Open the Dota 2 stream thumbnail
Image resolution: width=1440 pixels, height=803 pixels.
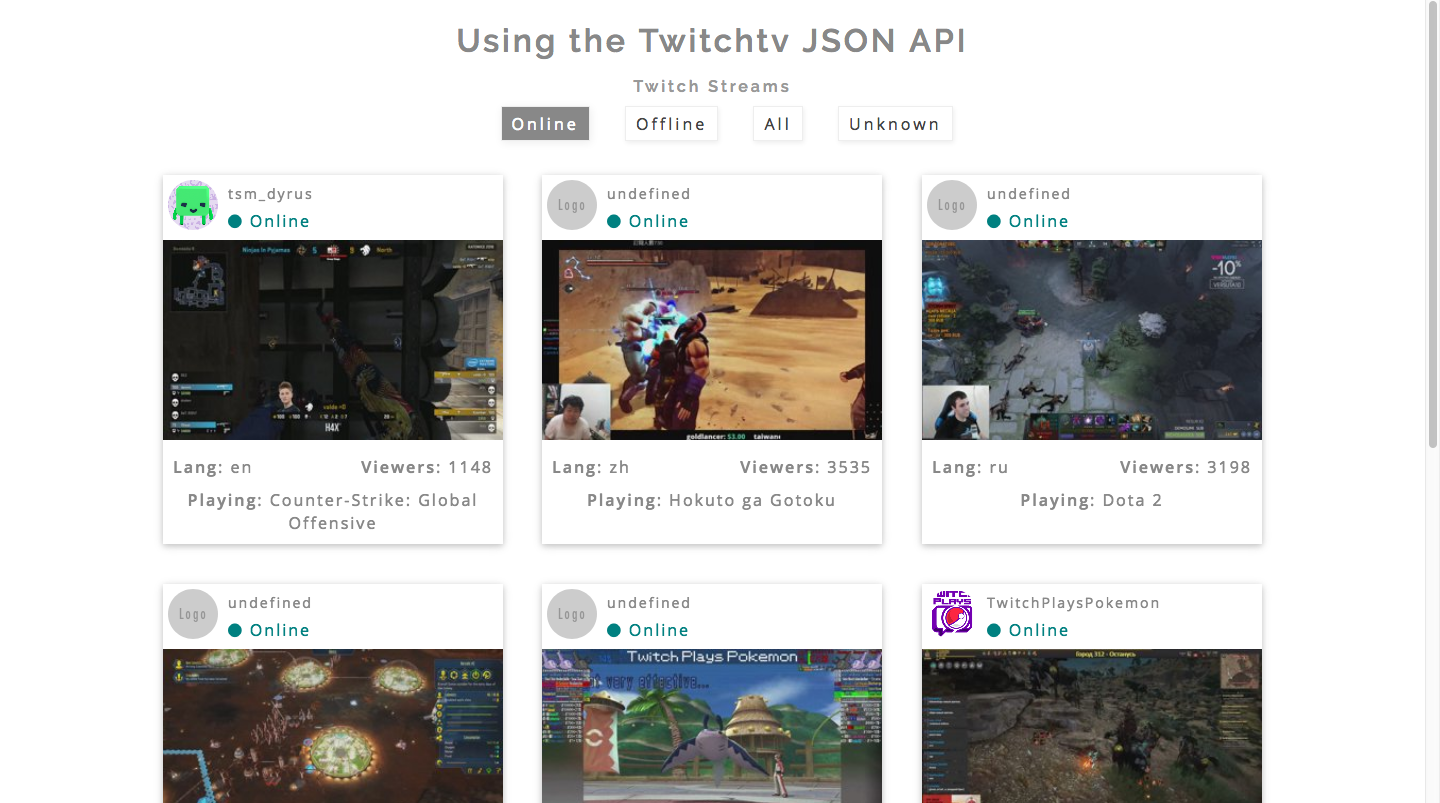point(1092,340)
